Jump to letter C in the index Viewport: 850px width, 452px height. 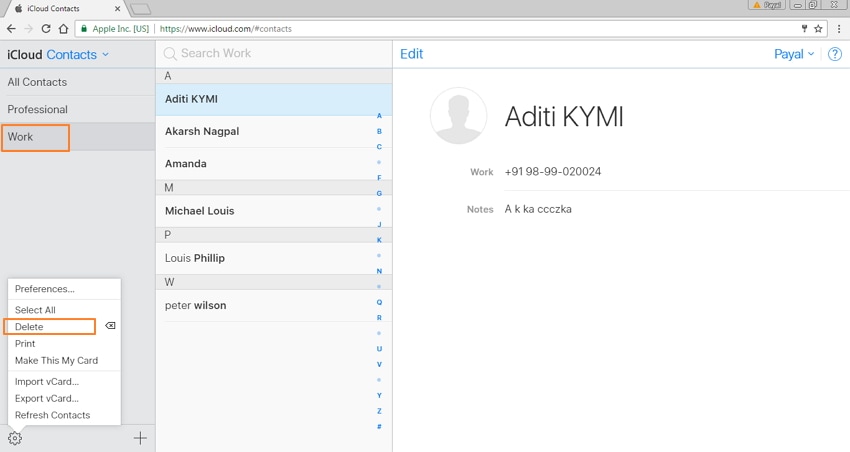pyautogui.click(x=379, y=147)
